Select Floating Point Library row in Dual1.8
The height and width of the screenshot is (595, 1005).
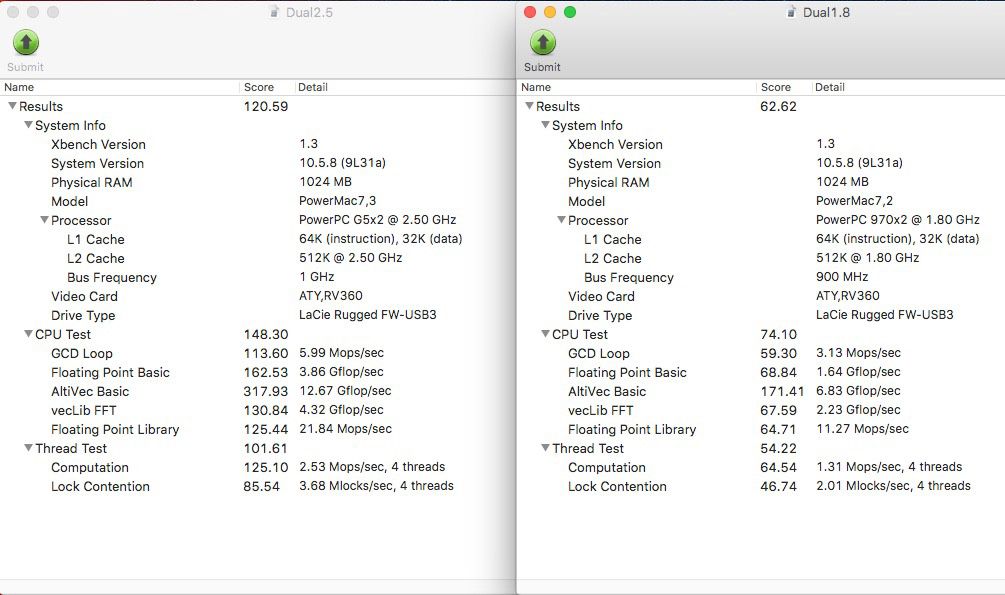point(761,430)
